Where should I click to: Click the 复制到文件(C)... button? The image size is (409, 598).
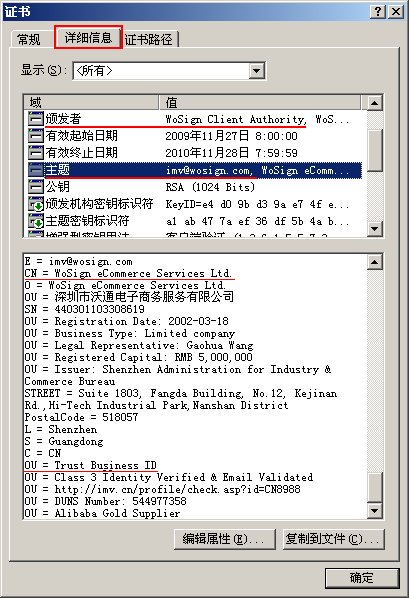click(333, 539)
